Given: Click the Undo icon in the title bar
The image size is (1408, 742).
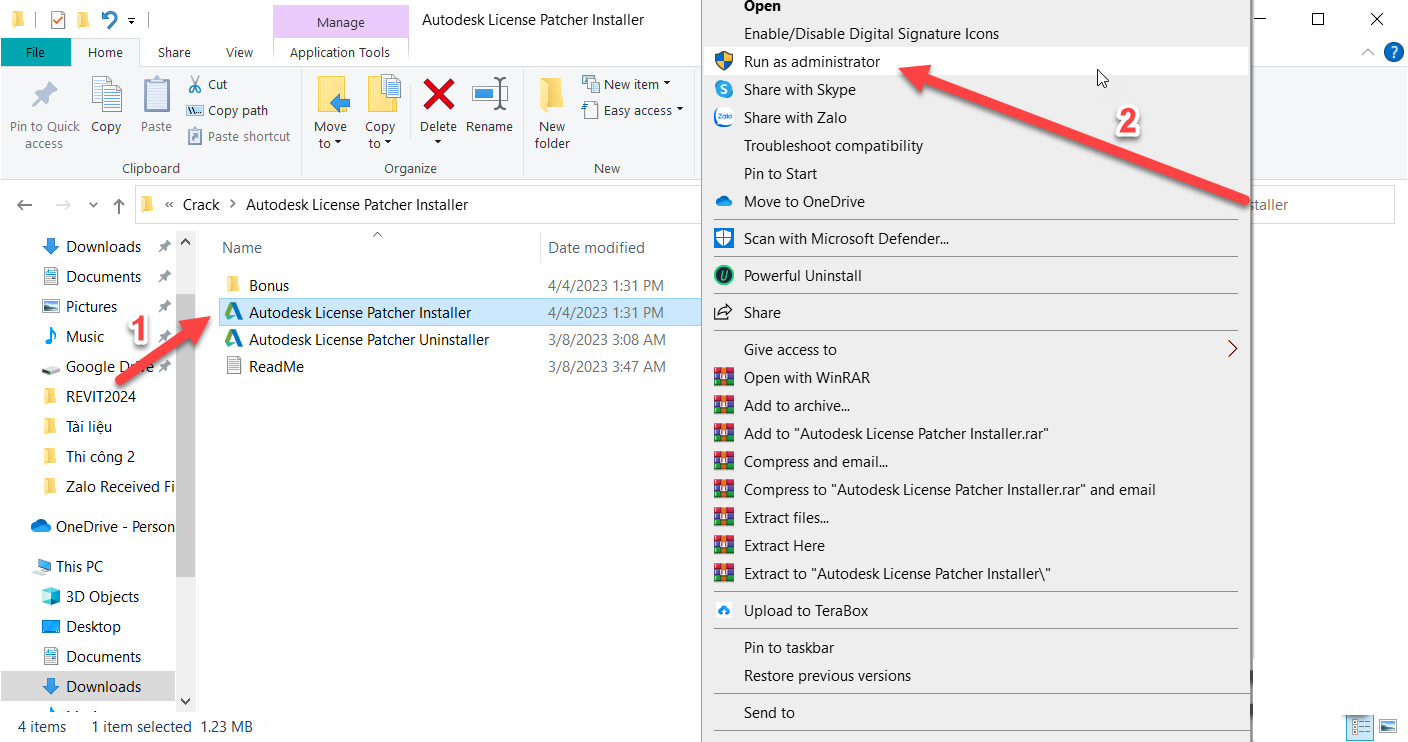Looking at the screenshot, I should tap(109, 20).
